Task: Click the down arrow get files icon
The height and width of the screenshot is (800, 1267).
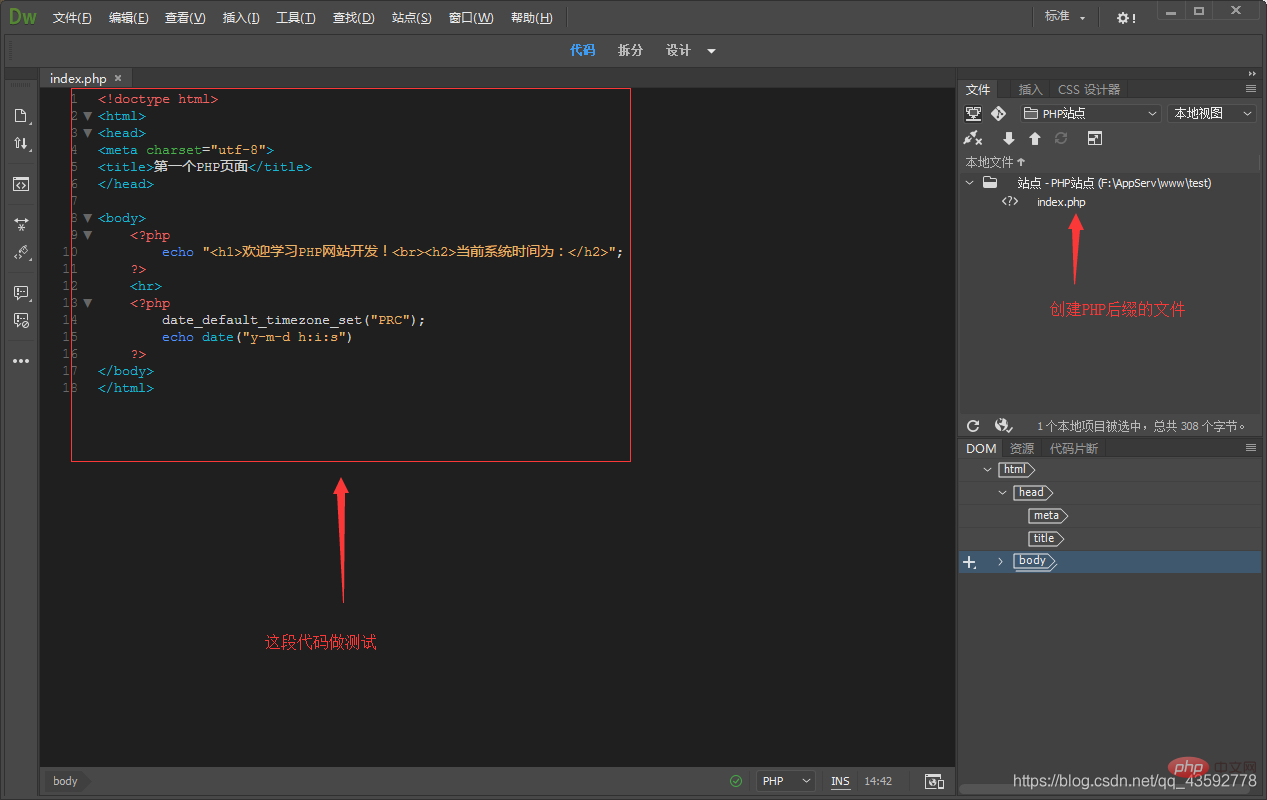Action: pos(1008,139)
